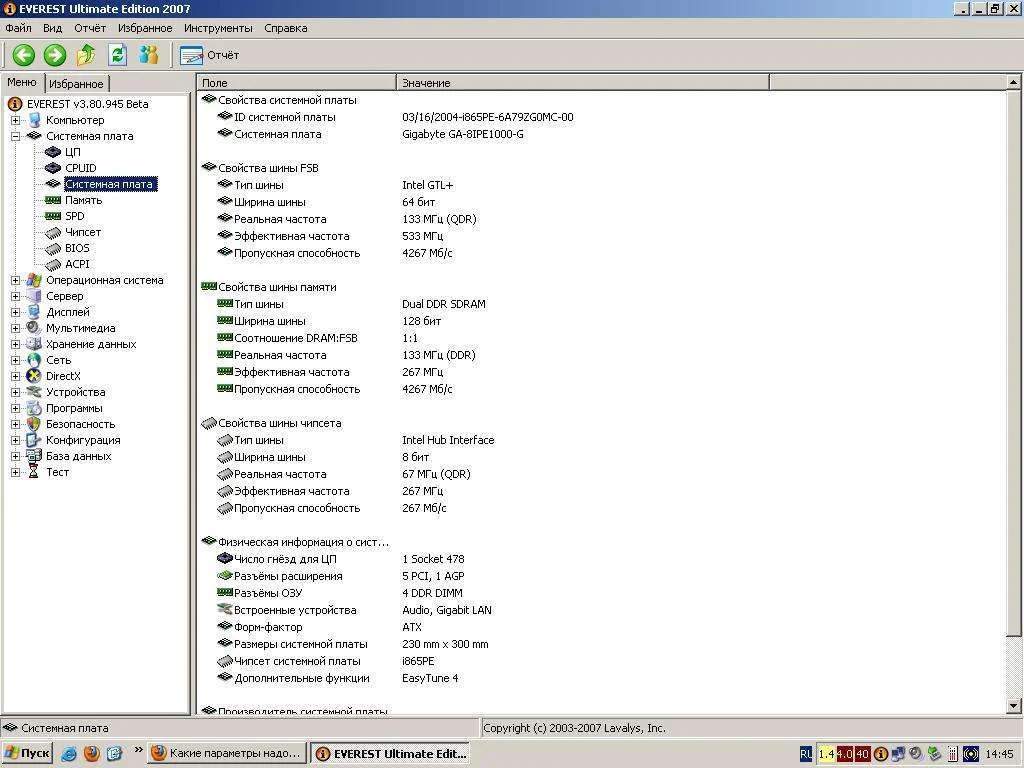Expand the Мультимедиа tree node

point(16,328)
